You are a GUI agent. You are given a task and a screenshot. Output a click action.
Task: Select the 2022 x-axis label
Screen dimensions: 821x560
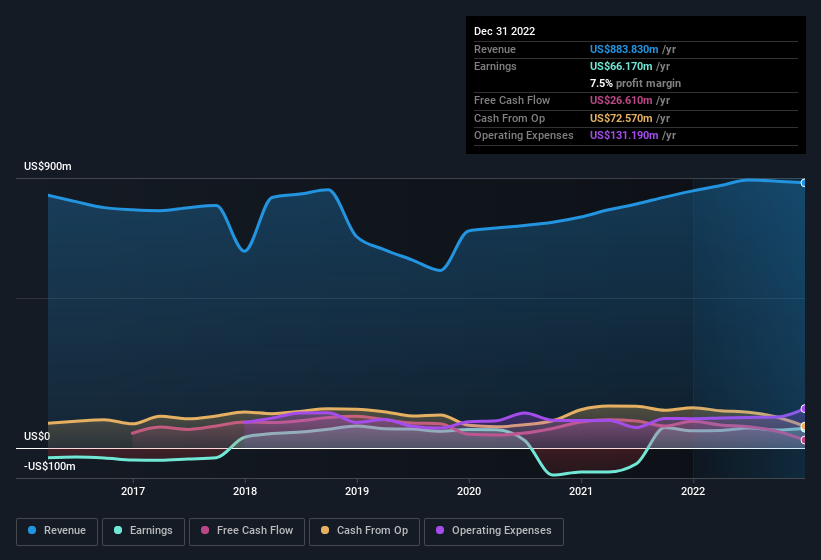693,491
